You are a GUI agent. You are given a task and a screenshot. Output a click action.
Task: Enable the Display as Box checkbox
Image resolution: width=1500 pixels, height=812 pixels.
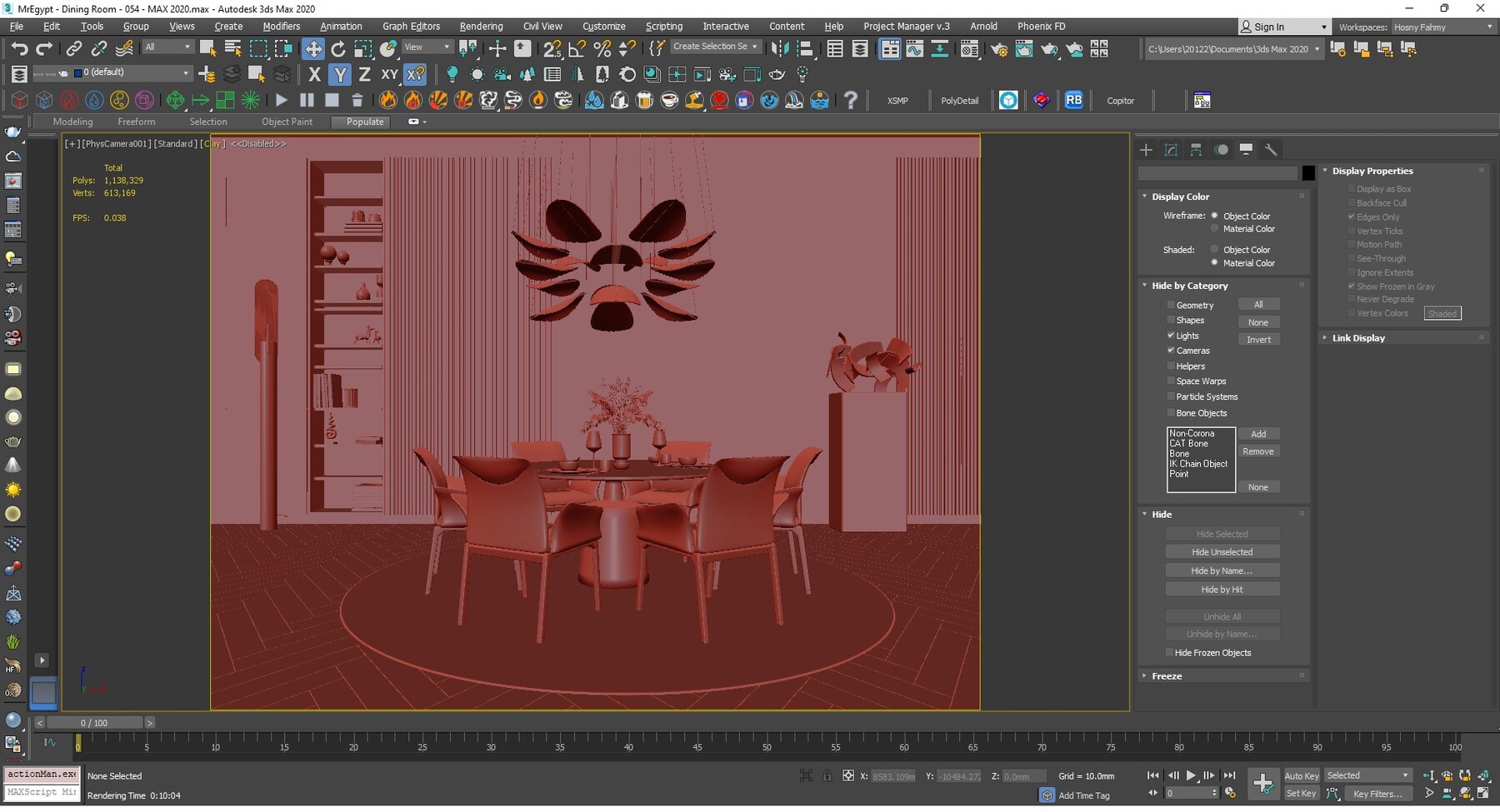click(1352, 189)
